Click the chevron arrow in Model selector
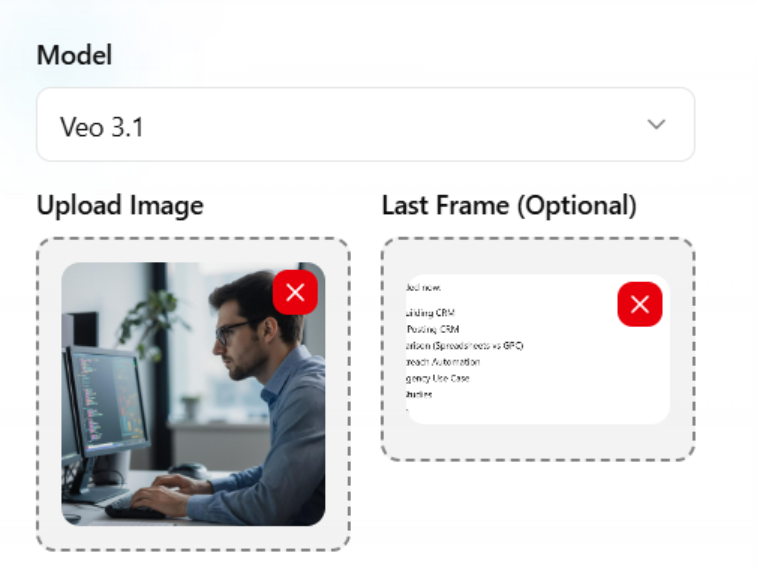 tap(656, 124)
